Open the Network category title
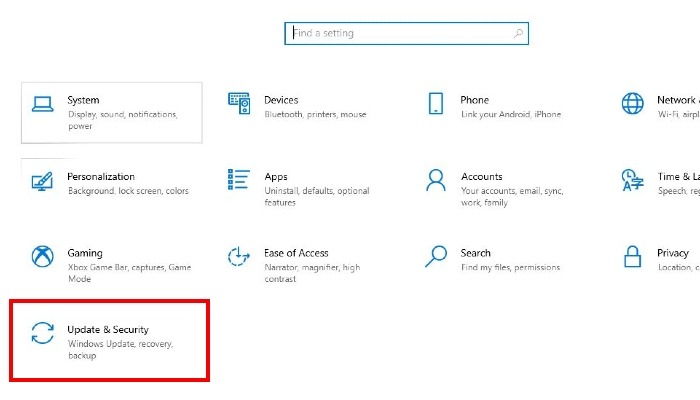 click(x=678, y=100)
